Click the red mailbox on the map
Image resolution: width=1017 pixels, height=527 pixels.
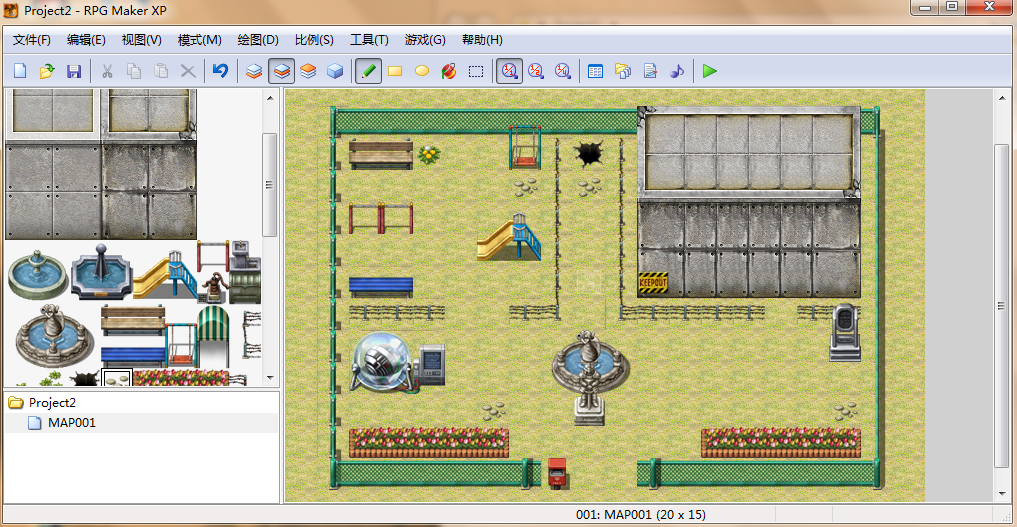pyautogui.click(x=557, y=473)
